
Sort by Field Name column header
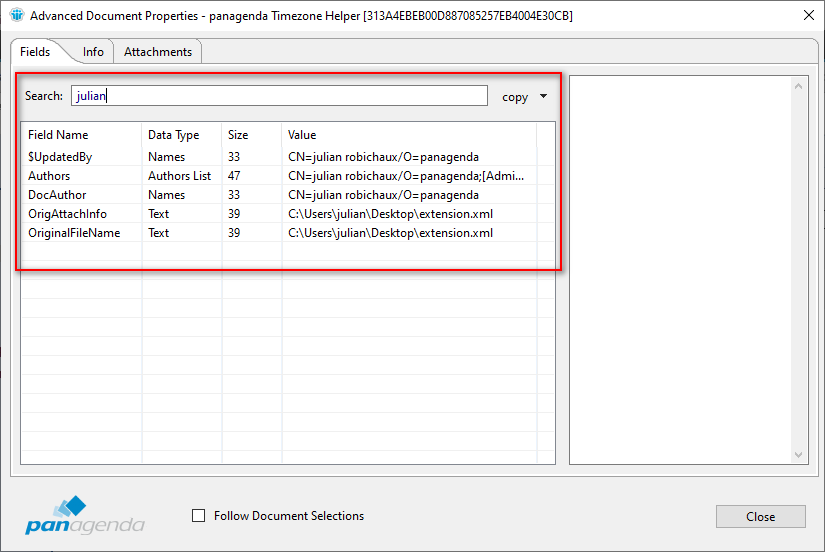(82, 135)
